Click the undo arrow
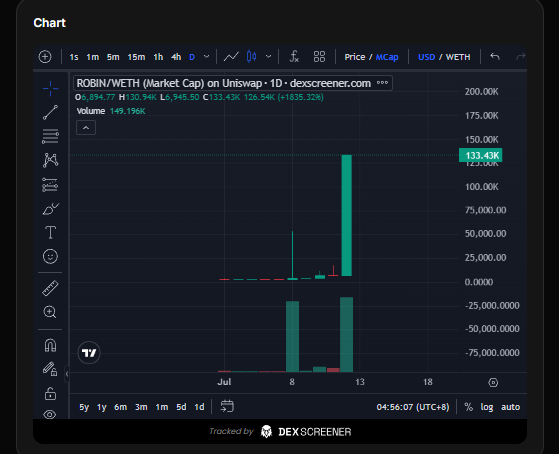The image size is (559, 454). 495,56
